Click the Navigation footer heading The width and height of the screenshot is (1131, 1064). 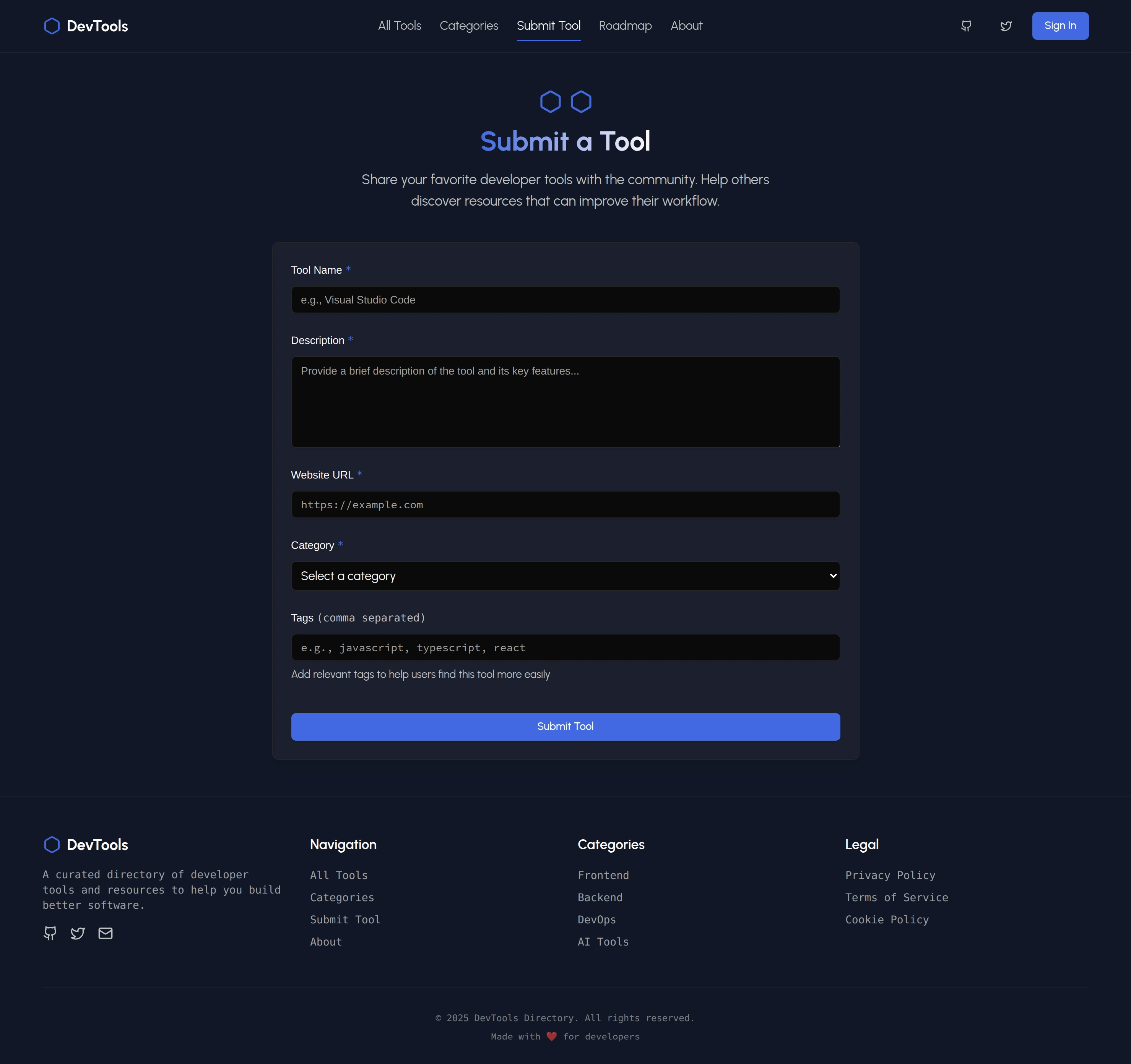(343, 845)
